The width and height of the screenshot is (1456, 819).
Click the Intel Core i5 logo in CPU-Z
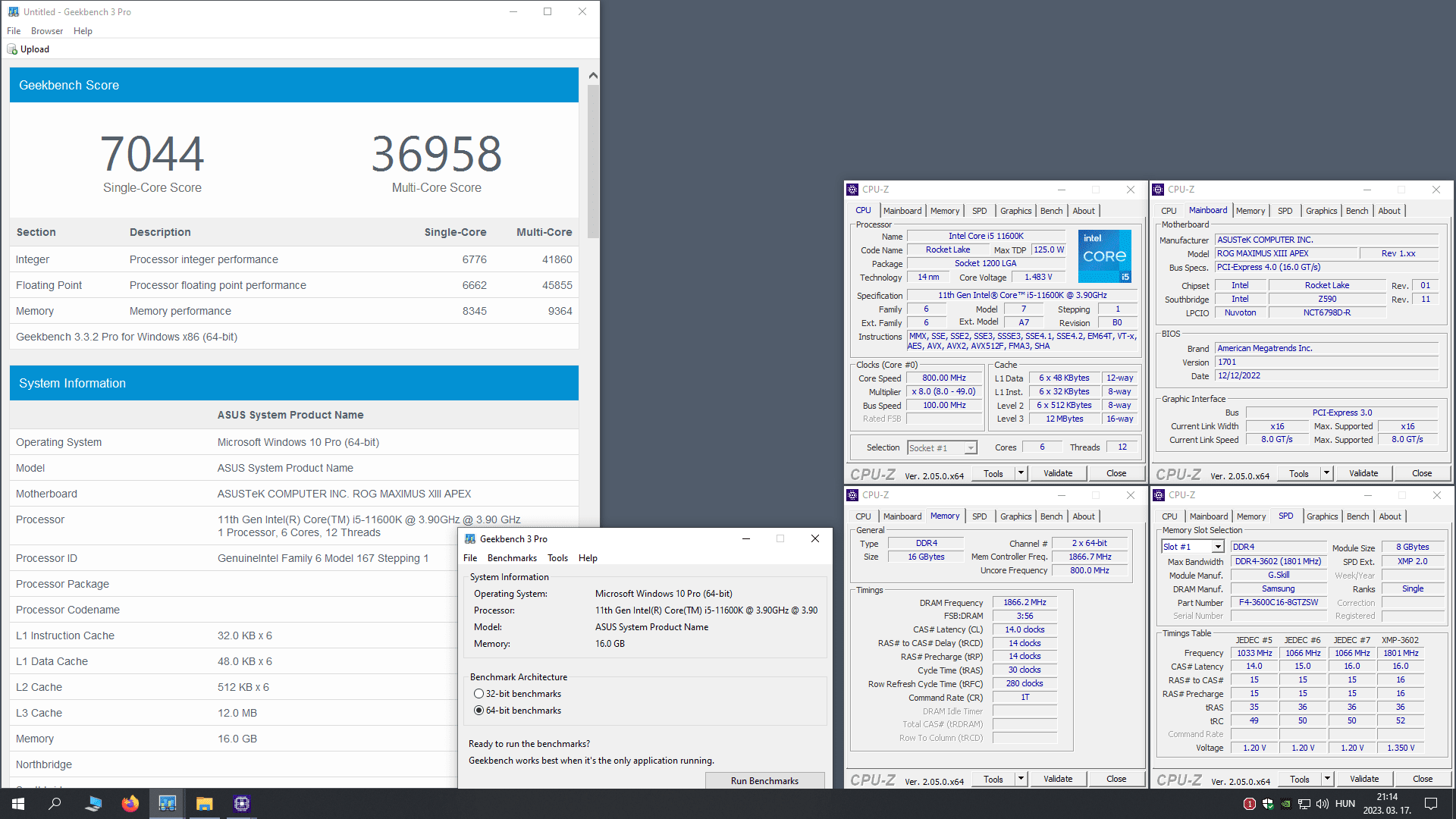[1104, 256]
